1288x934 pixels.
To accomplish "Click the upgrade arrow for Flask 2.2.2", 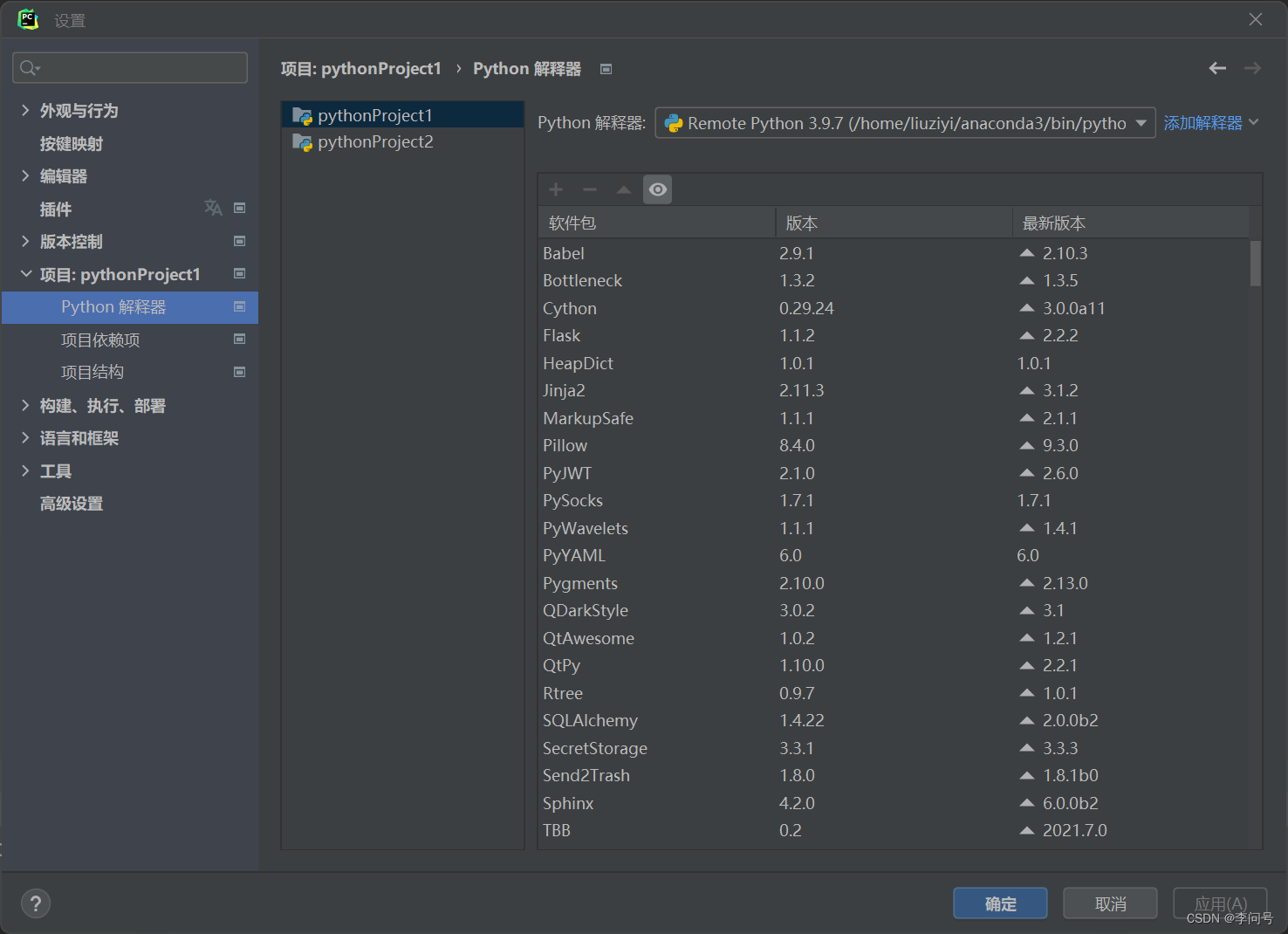I will pyautogui.click(x=1027, y=335).
